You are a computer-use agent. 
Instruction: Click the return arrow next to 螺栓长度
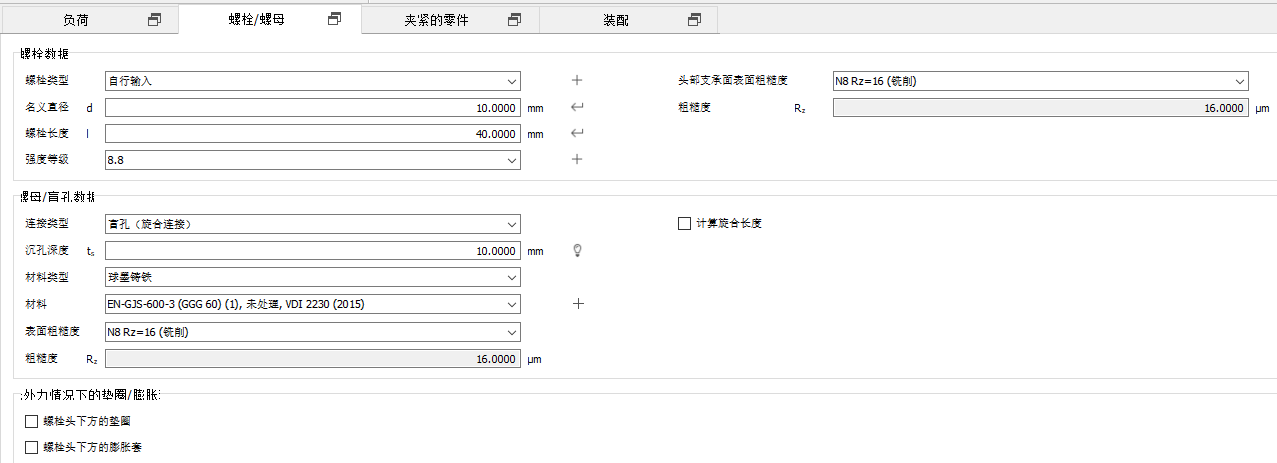(576, 133)
